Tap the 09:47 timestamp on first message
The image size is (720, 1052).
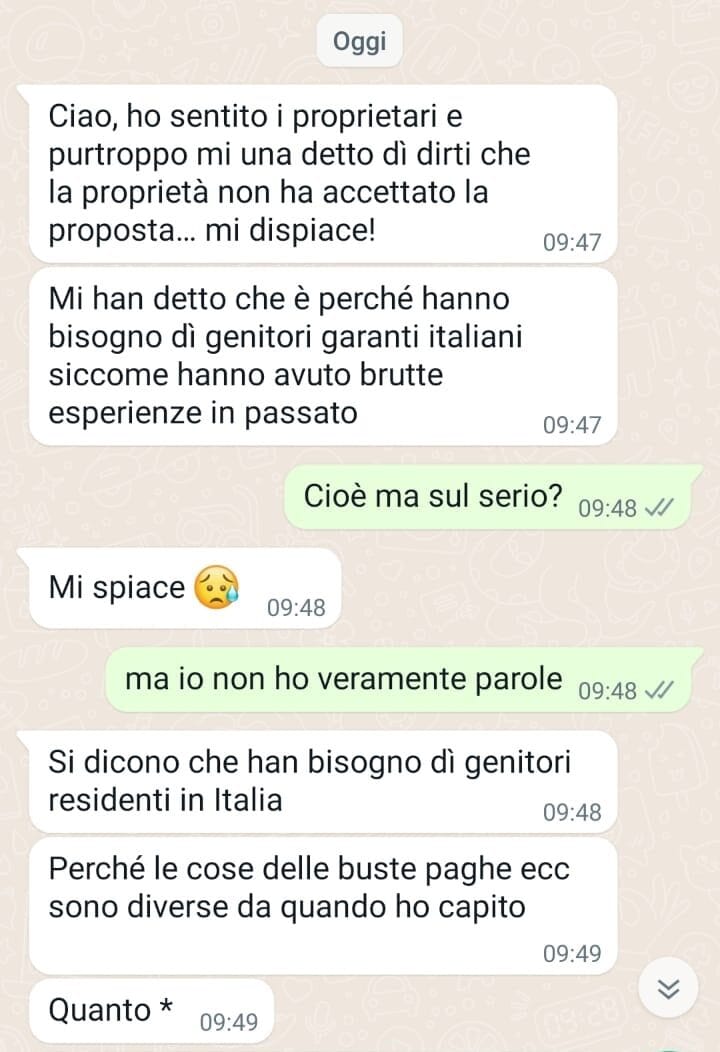pos(572,242)
